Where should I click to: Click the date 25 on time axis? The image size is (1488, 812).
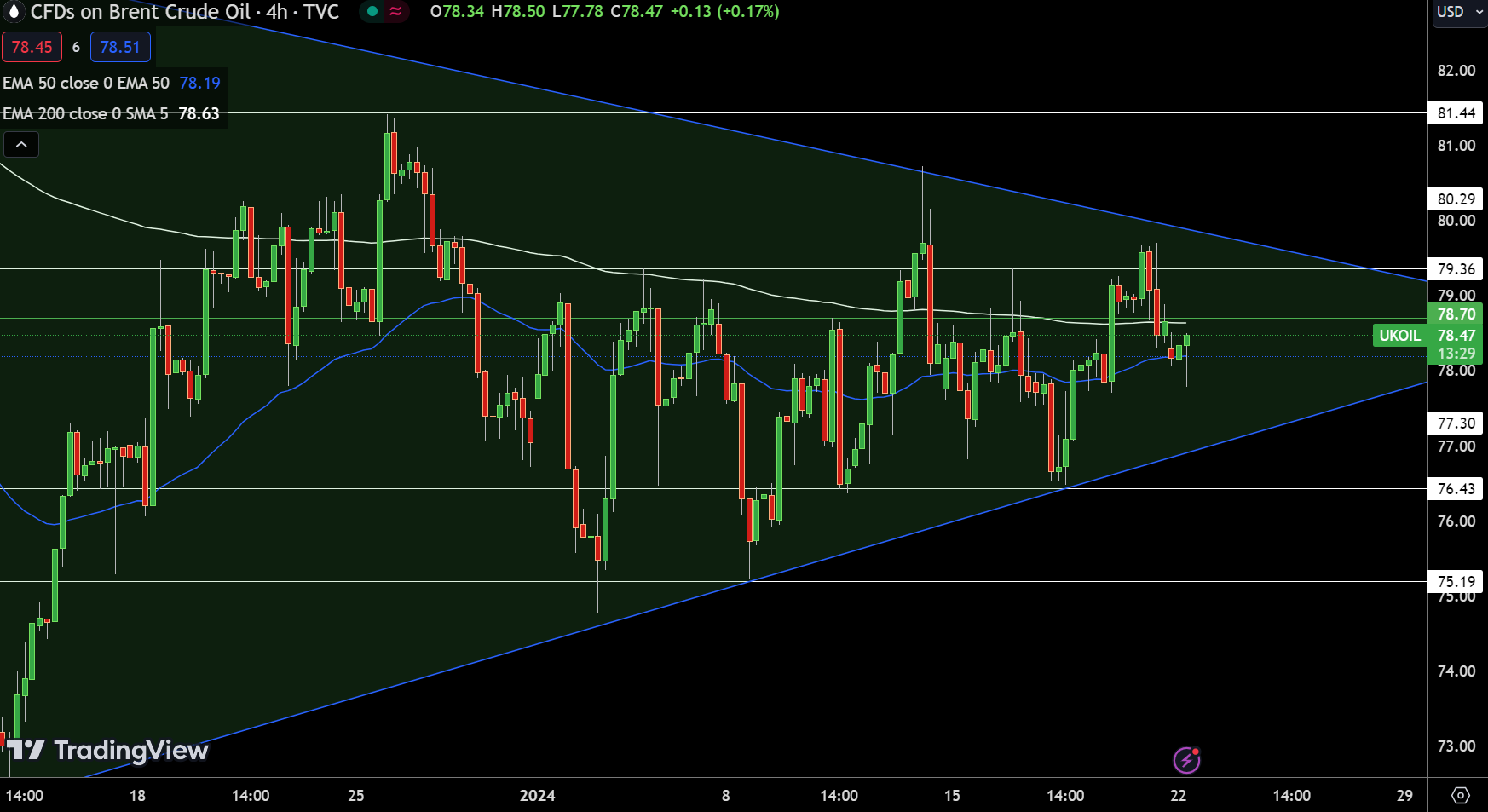click(356, 796)
